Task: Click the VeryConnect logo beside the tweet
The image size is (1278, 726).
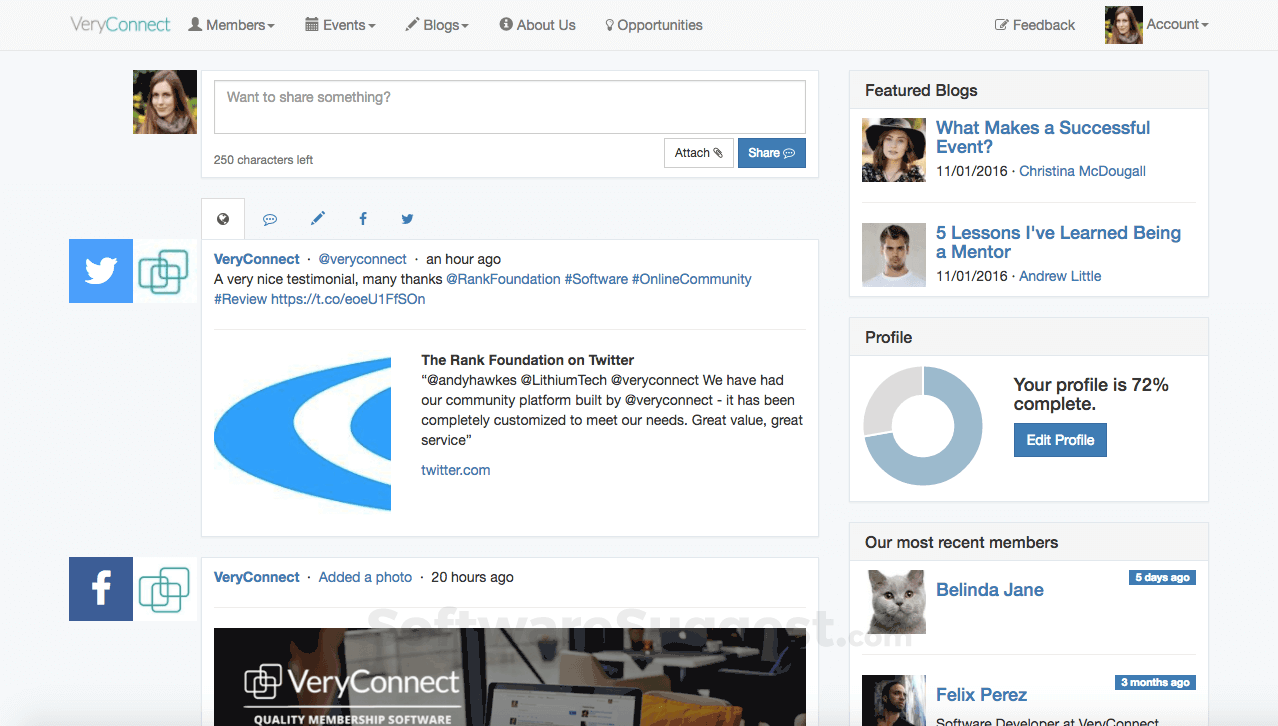Action: point(164,272)
